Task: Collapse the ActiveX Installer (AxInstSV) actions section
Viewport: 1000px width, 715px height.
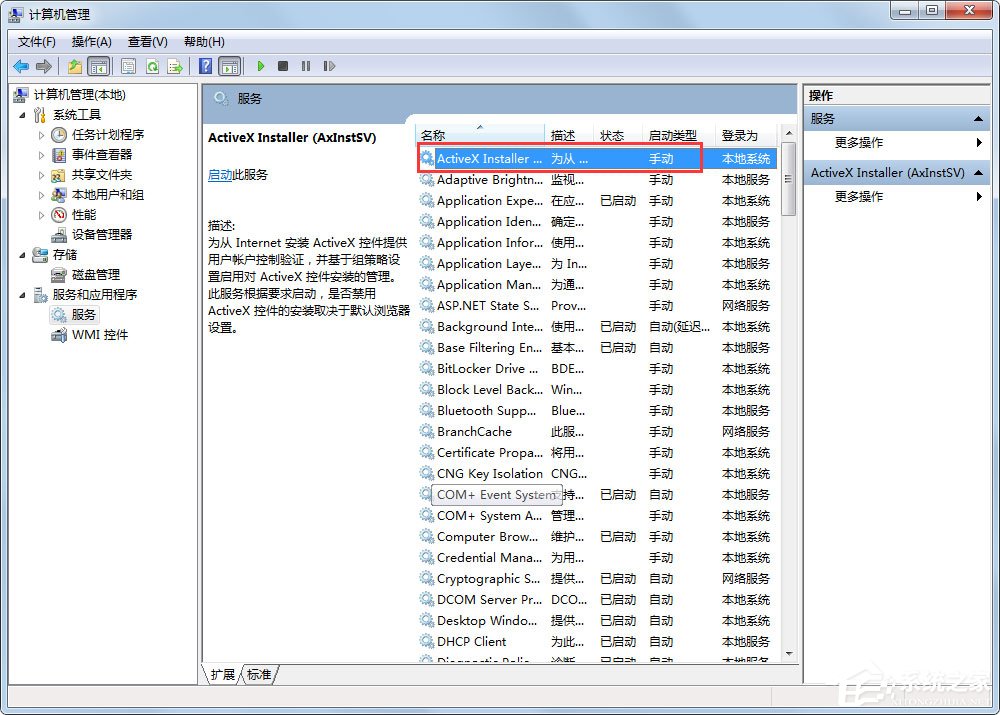Action: 977,172
